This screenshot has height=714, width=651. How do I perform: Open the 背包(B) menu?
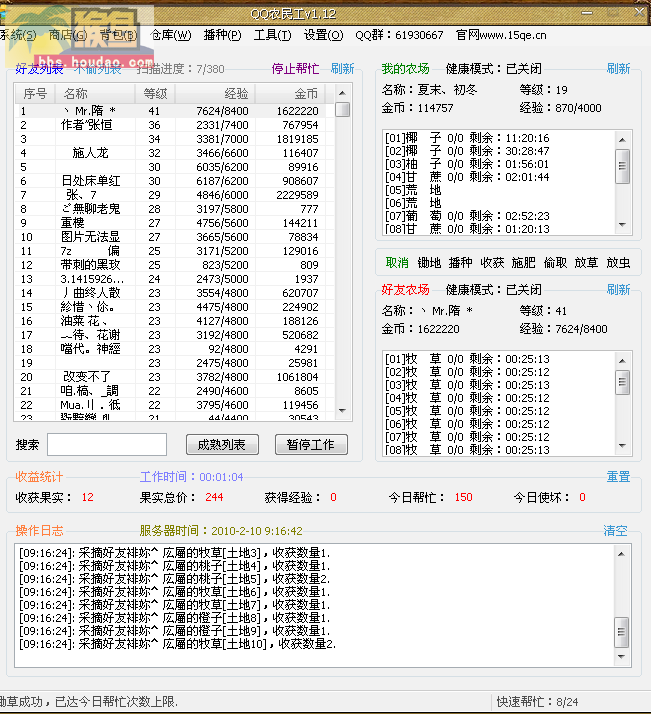tap(118, 35)
